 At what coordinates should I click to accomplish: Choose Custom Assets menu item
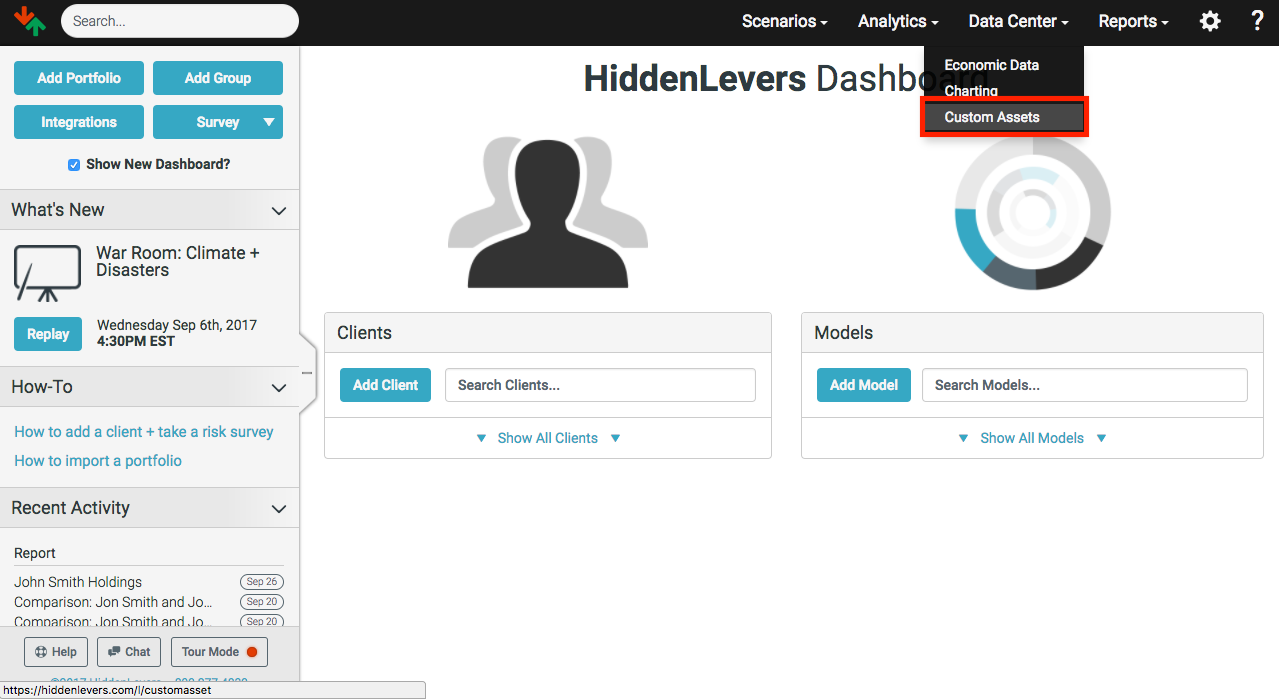click(x=1003, y=117)
